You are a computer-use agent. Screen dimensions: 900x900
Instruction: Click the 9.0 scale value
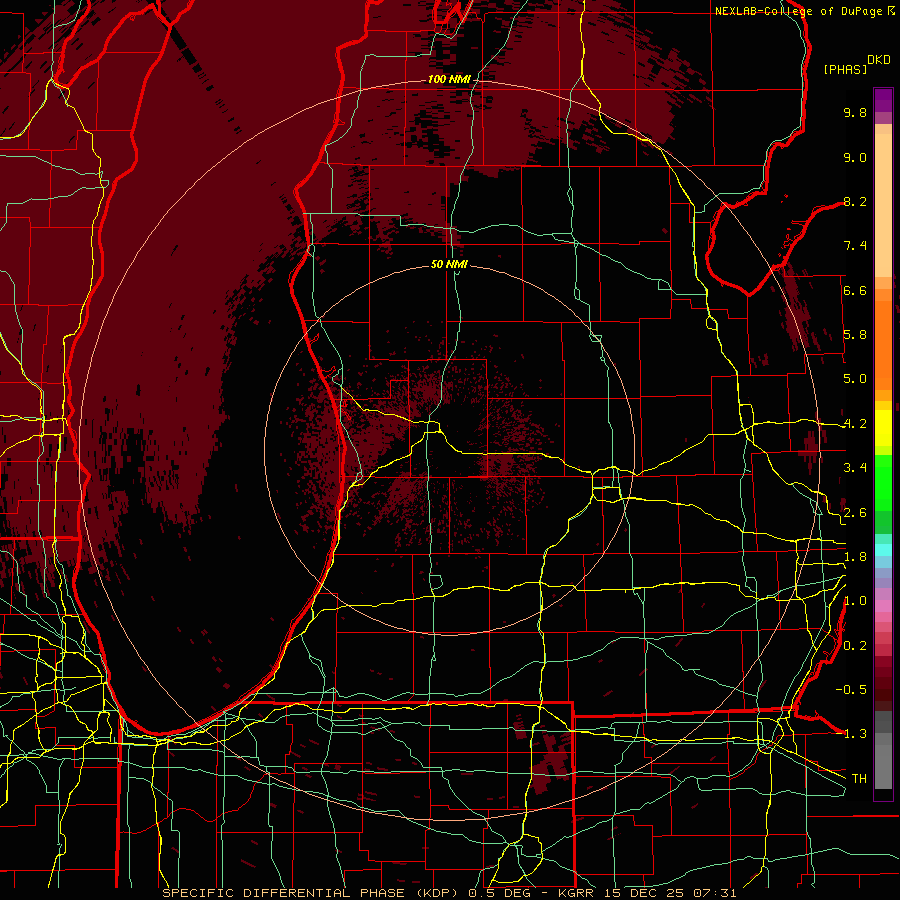click(x=855, y=157)
